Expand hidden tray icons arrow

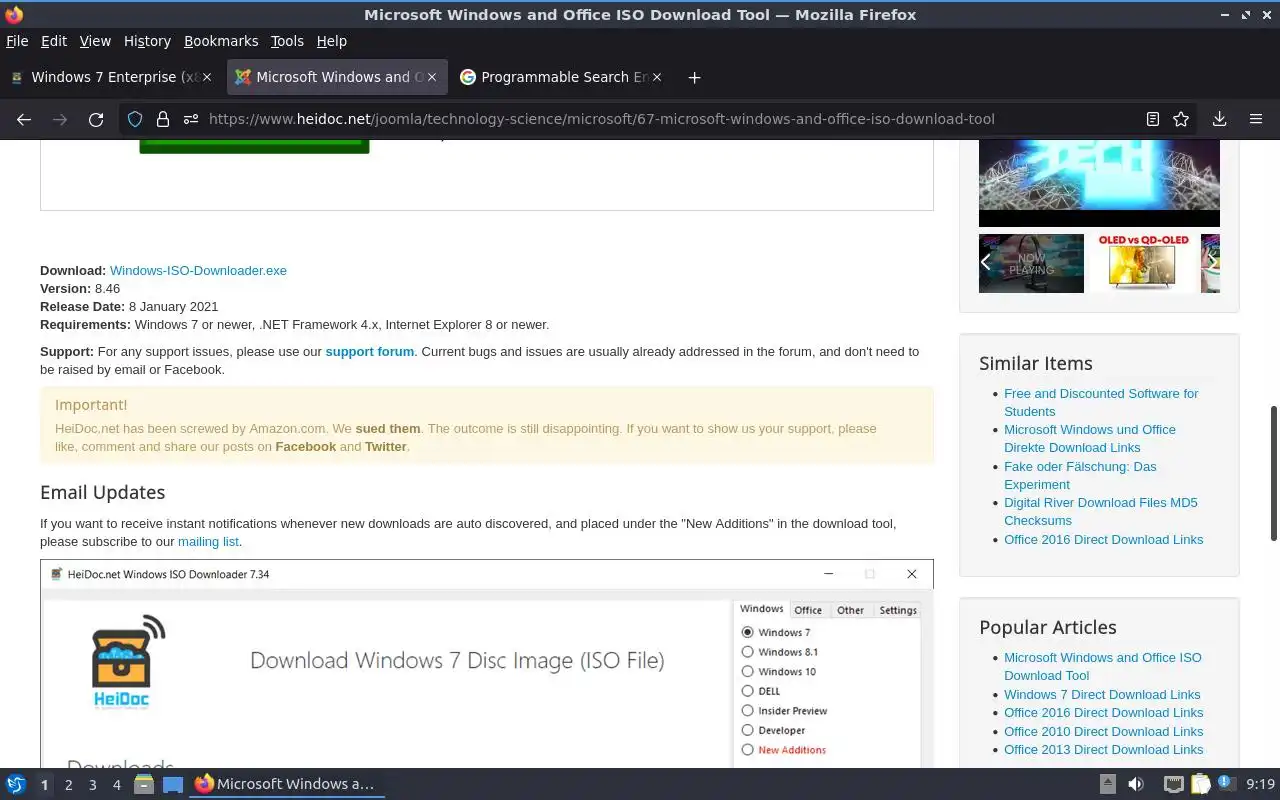pyautogui.click(x=1107, y=784)
